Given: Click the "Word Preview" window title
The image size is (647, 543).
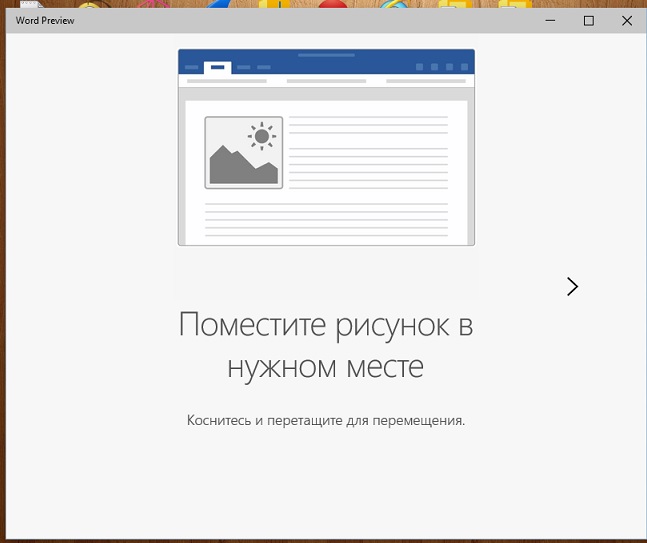Looking at the screenshot, I should 45,21.
